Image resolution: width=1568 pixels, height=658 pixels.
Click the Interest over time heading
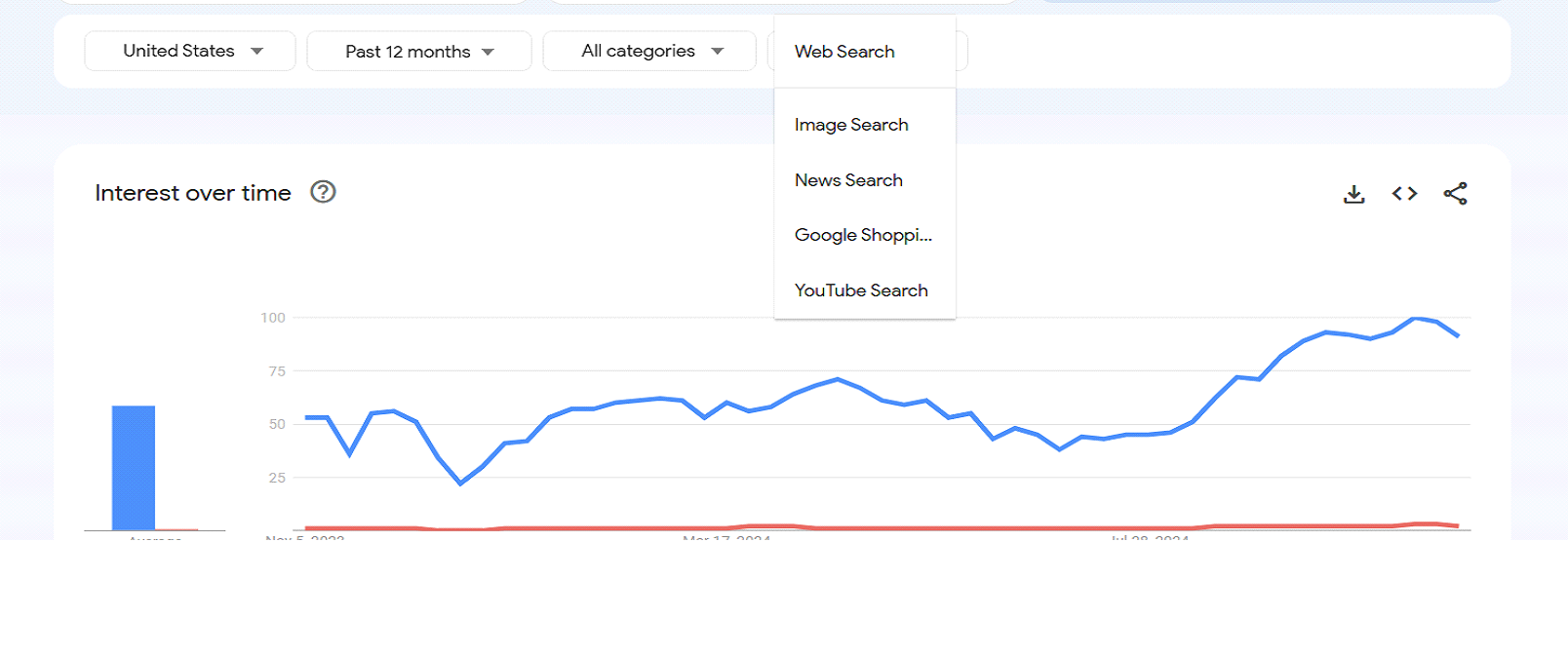pyautogui.click(x=193, y=193)
